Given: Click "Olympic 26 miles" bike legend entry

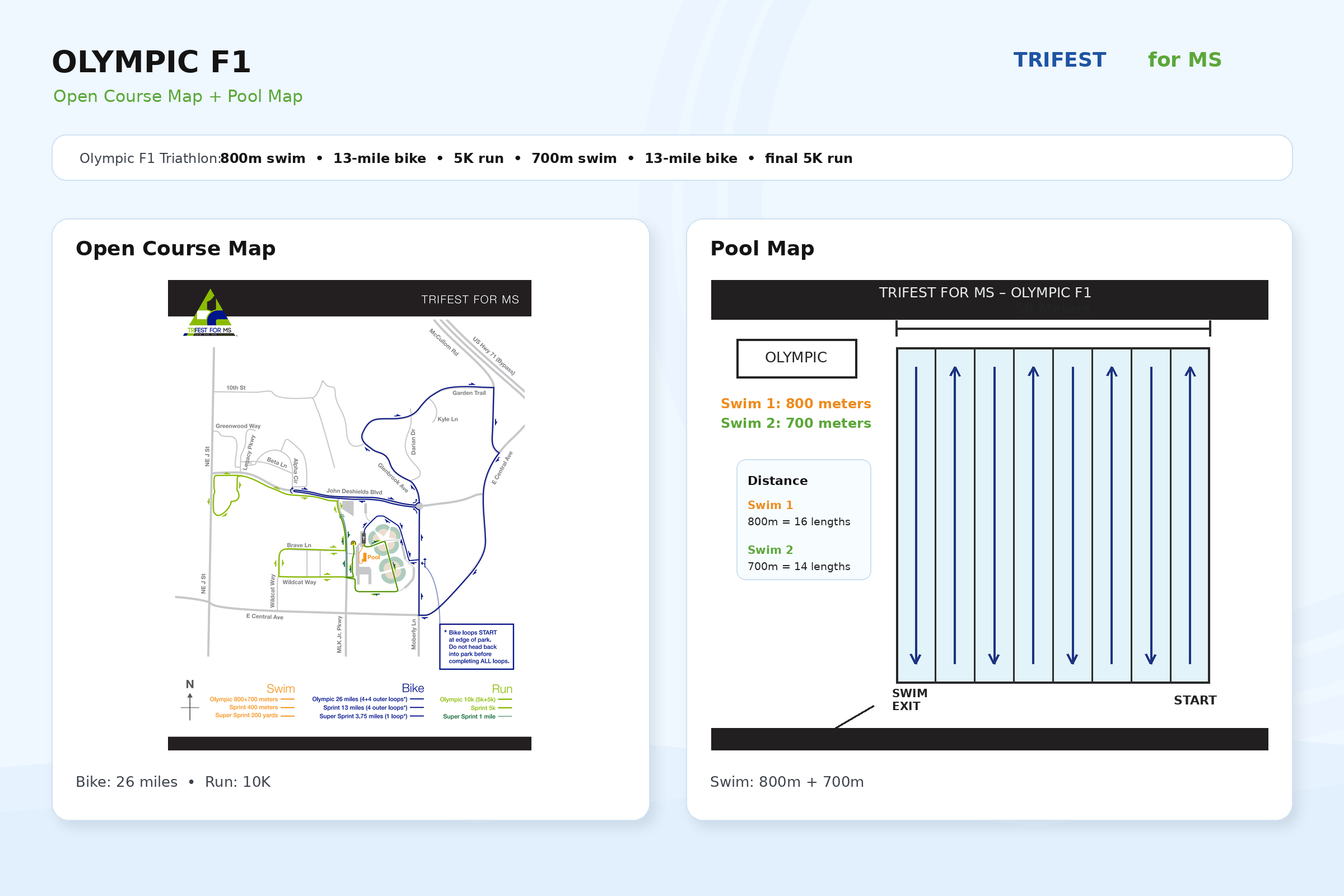Looking at the screenshot, I should [360, 699].
